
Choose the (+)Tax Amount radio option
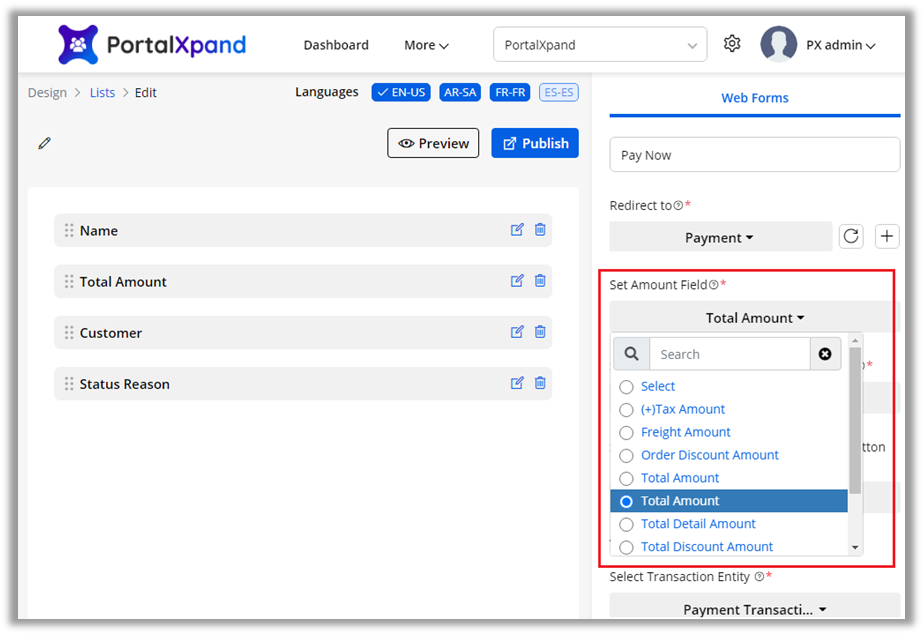[x=627, y=410]
